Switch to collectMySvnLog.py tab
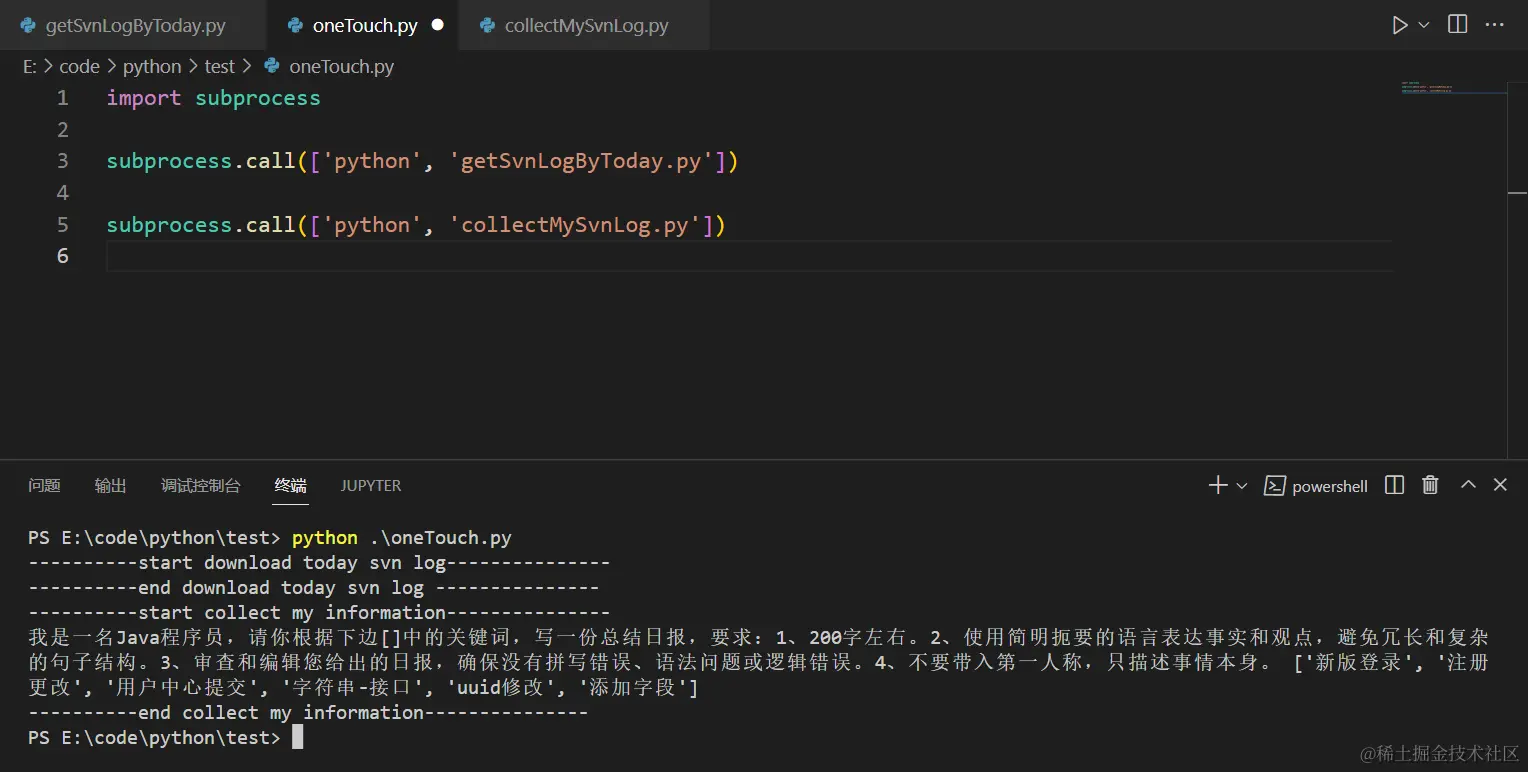 pos(586,26)
